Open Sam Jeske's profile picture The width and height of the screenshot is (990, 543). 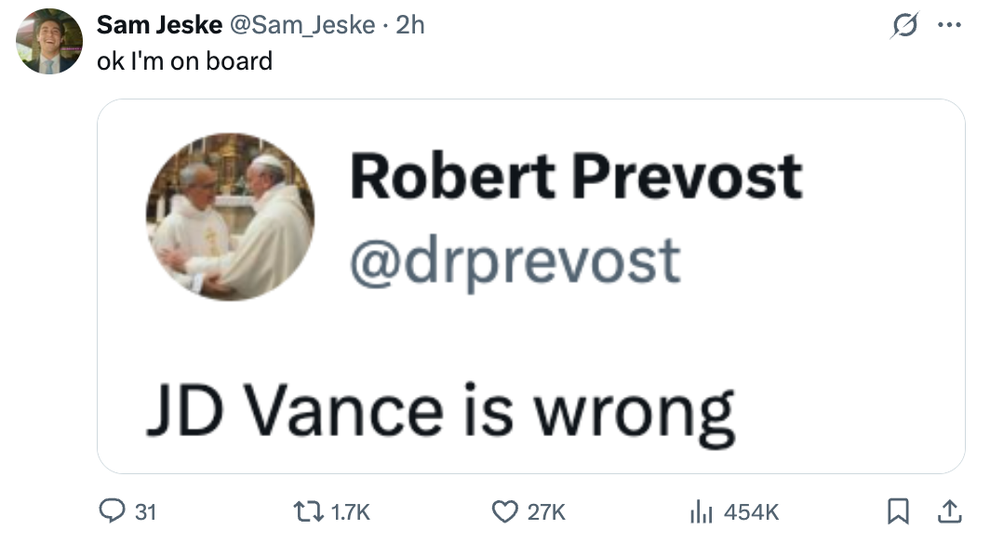tap(49, 41)
